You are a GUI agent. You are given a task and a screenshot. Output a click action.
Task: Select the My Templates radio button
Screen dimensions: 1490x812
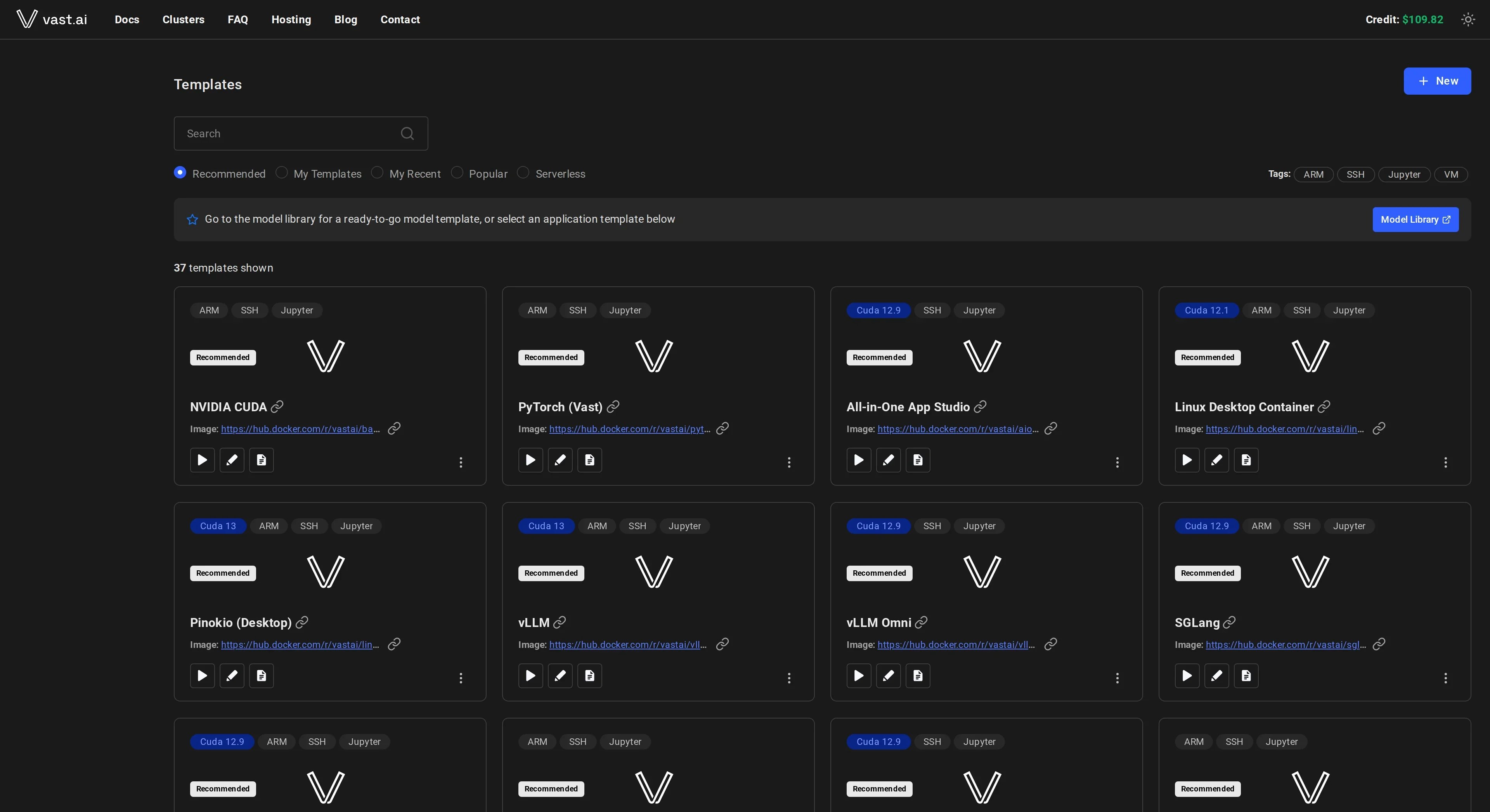282,172
